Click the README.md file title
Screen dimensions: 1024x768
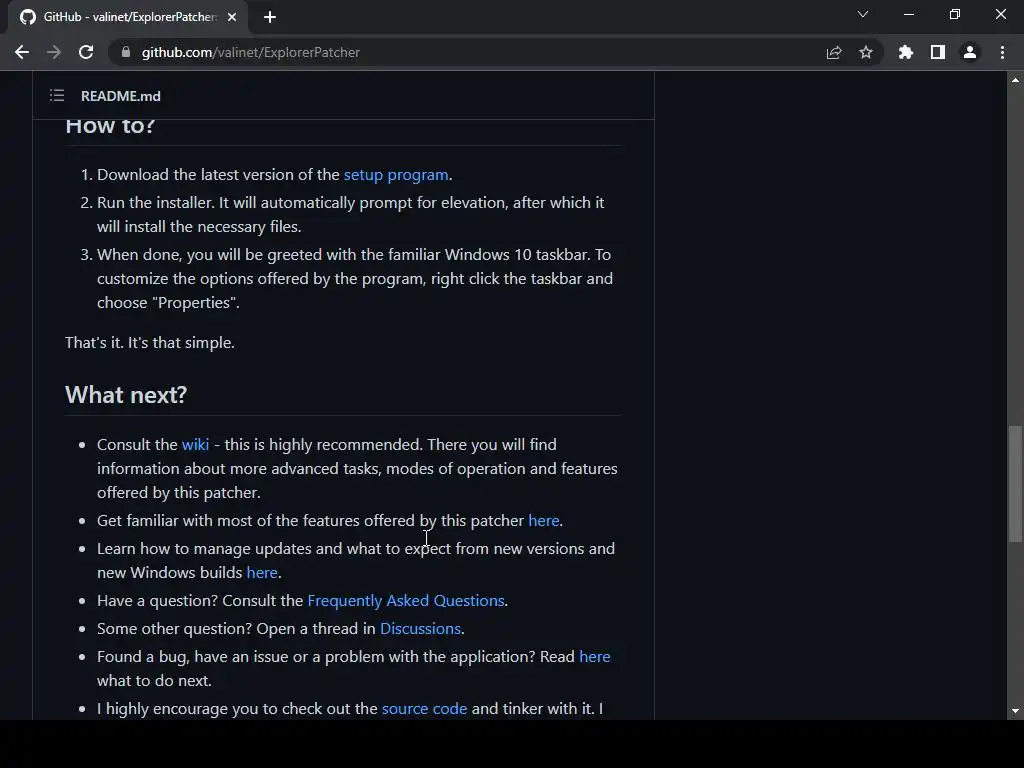[121, 96]
